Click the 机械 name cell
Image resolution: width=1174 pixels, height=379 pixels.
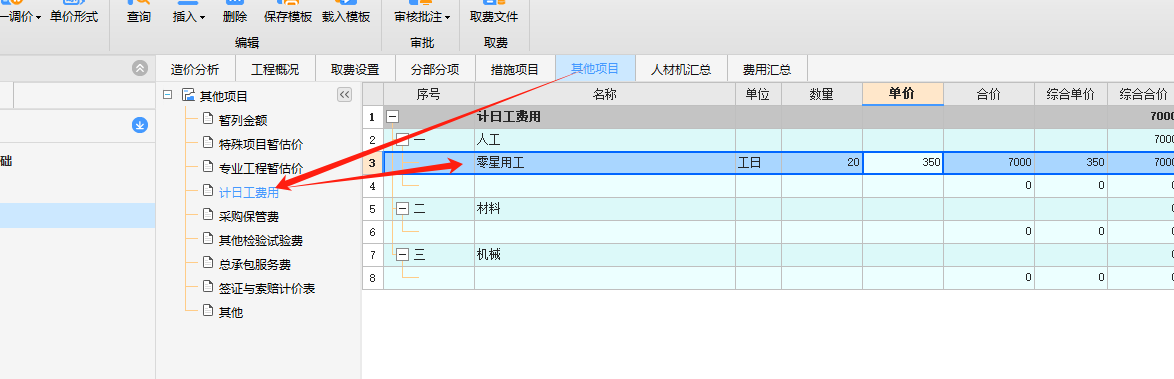(605, 255)
